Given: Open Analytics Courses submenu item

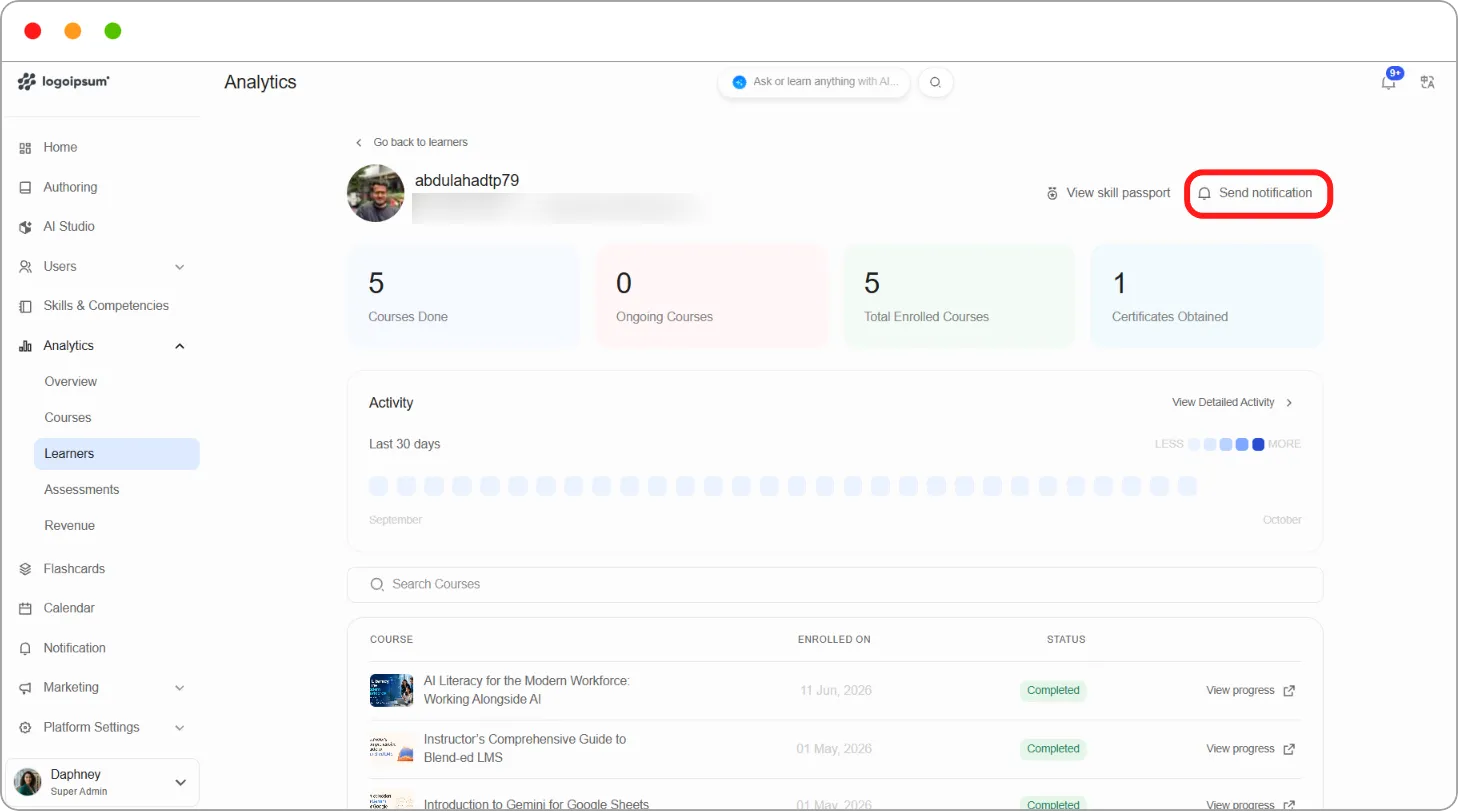Looking at the screenshot, I should [x=68, y=418].
